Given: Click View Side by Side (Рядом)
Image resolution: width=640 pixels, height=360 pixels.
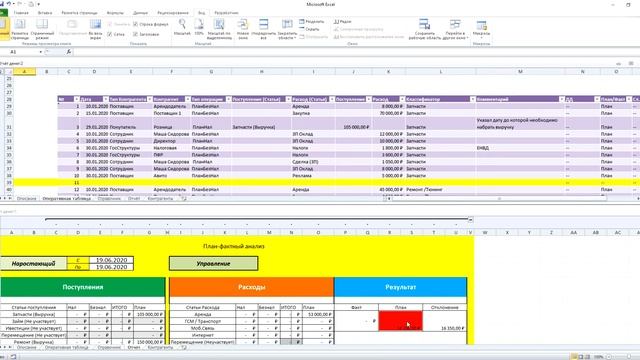Looking at the screenshot, I should [x=342, y=22].
